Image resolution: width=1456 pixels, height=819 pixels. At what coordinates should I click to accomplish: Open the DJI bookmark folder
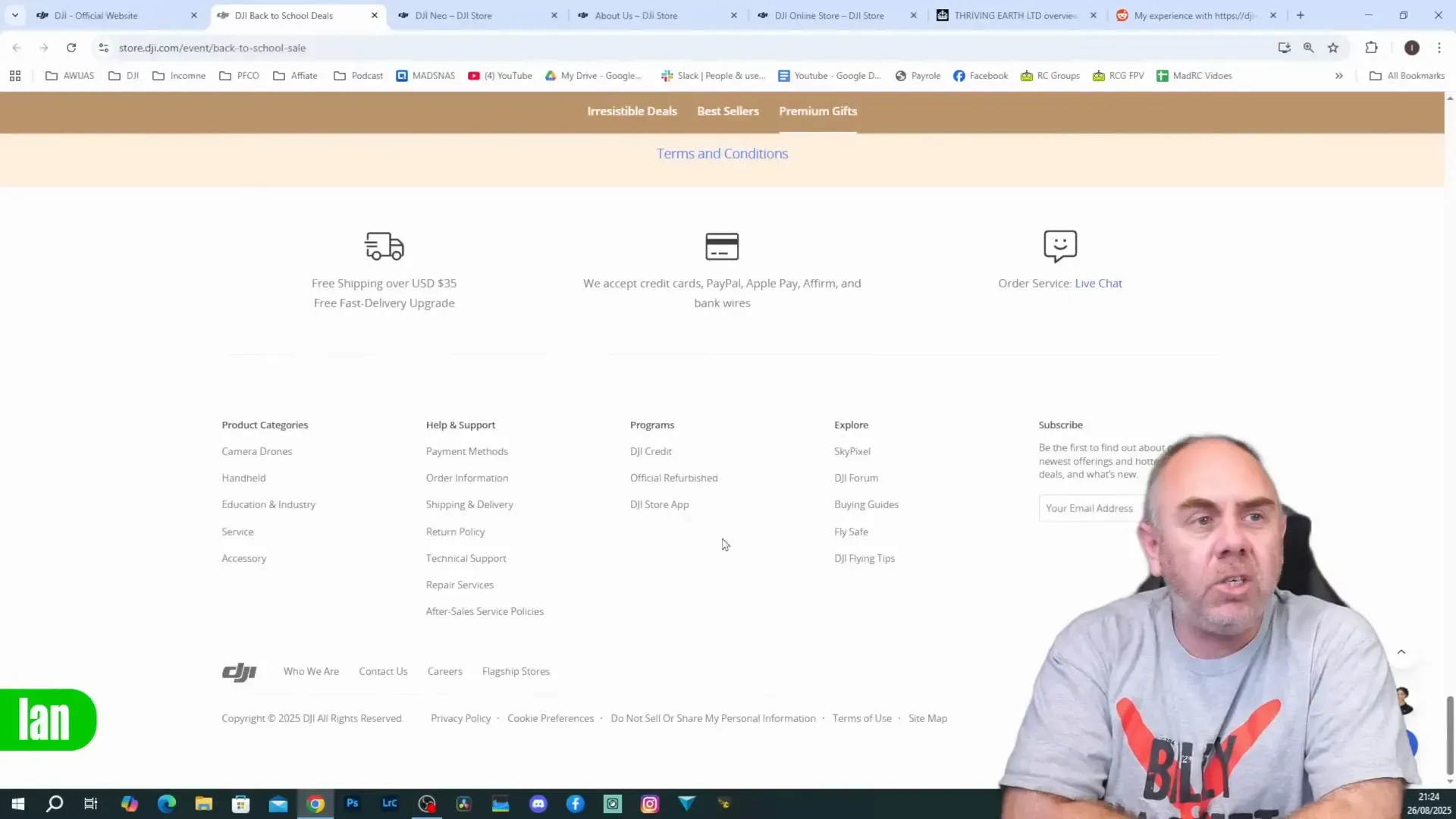(124, 76)
